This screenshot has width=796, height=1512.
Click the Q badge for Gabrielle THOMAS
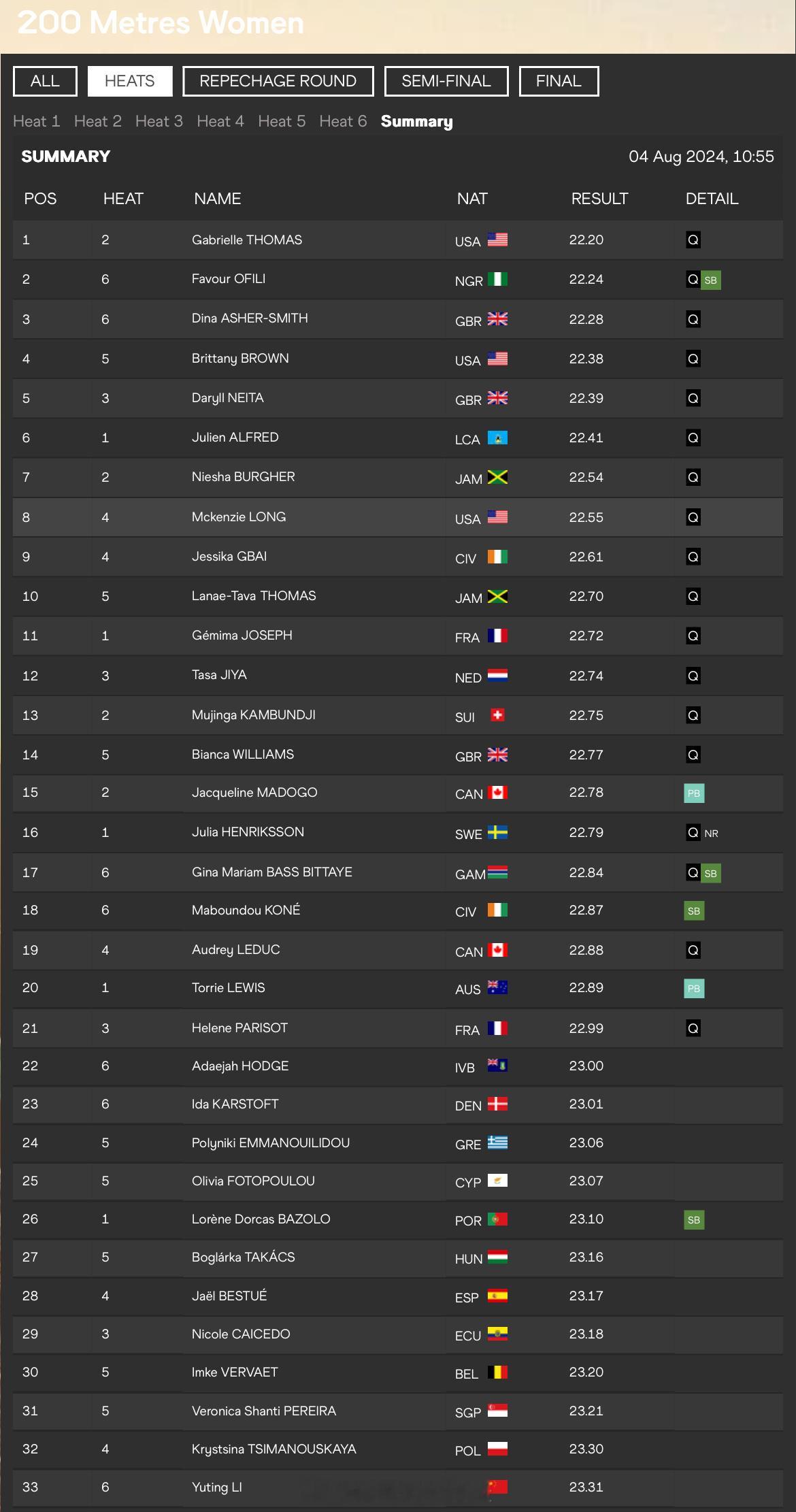coord(693,240)
